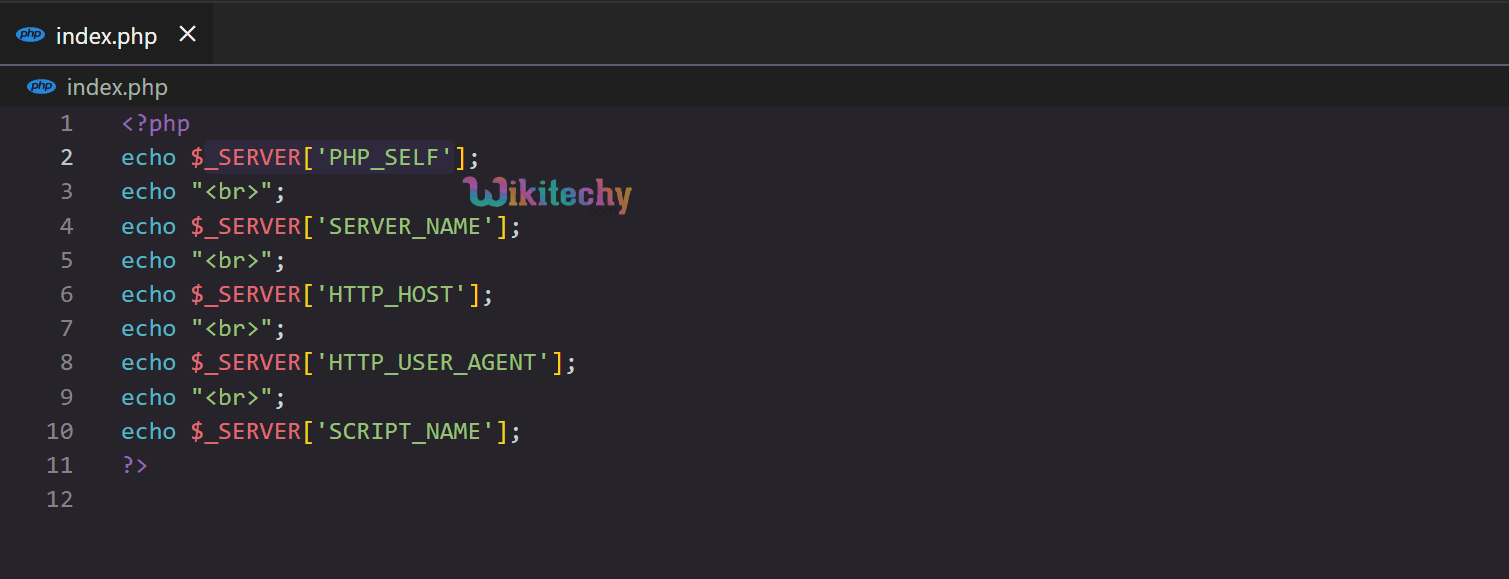Click the "<br>" string on line 3
1509x579 pixels.
click(232, 192)
